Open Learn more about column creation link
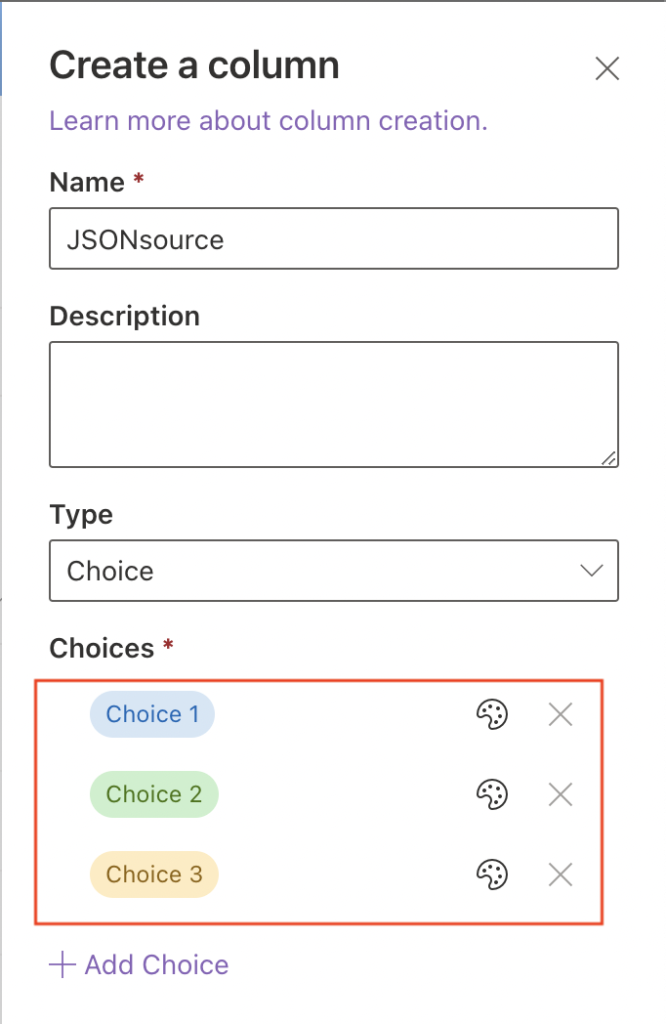Screen dimensions: 666x1024 pos(268,121)
